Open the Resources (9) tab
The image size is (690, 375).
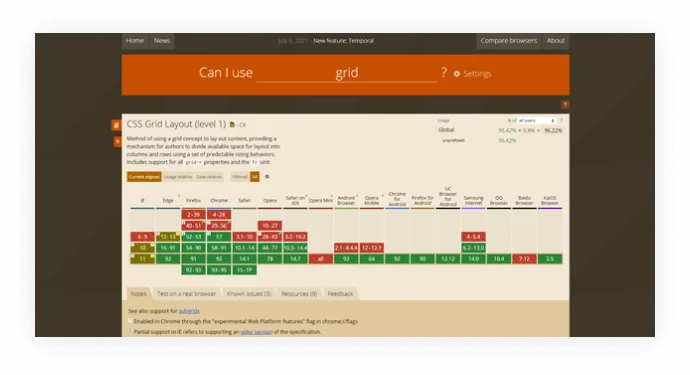(299, 294)
